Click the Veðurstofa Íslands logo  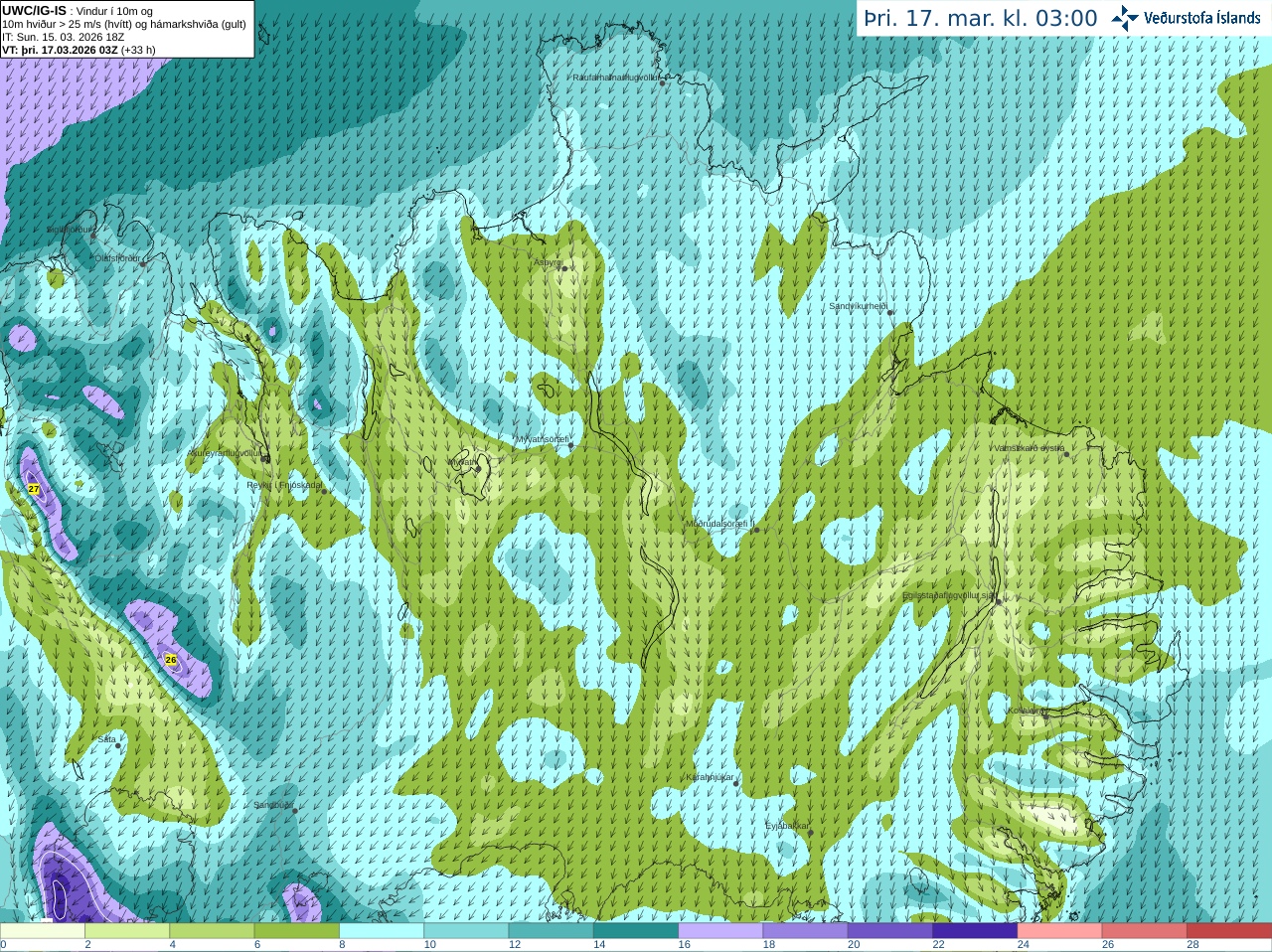(x=1186, y=18)
